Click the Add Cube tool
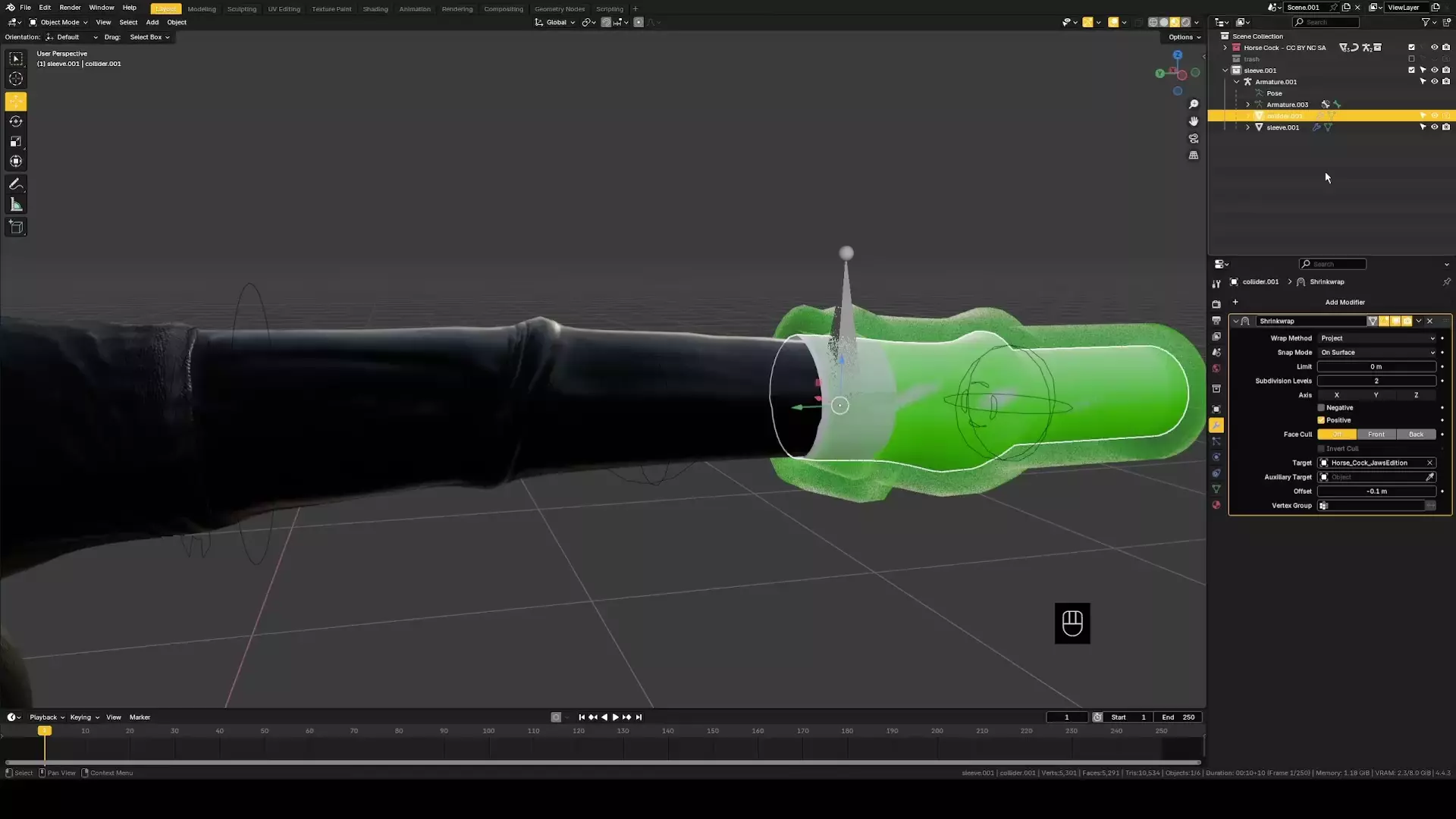This screenshot has width=1456, height=819. [16, 227]
